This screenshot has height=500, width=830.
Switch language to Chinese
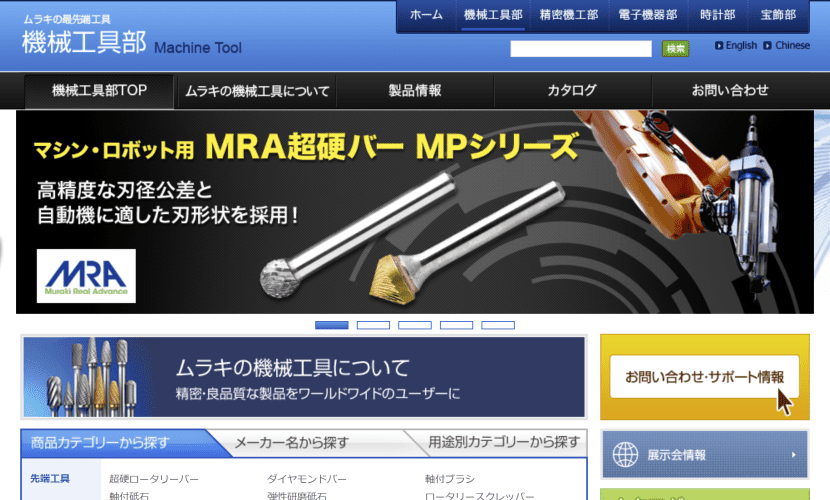[x=792, y=46]
